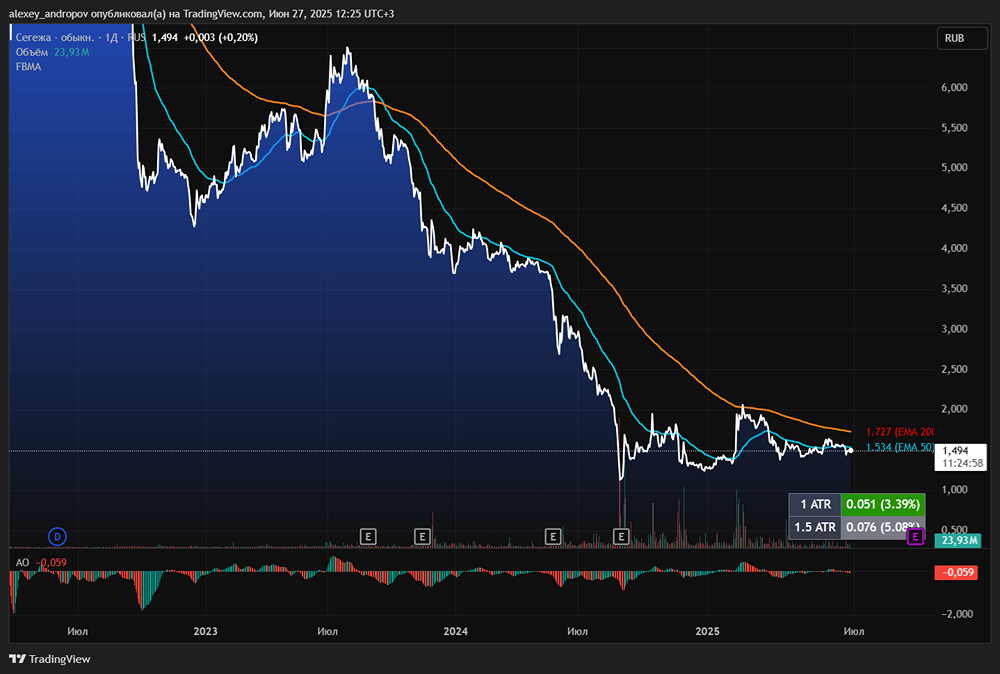The image size is (1000, 674).
Task: Click the 1 ATR table cell
Action: point(815,504)
